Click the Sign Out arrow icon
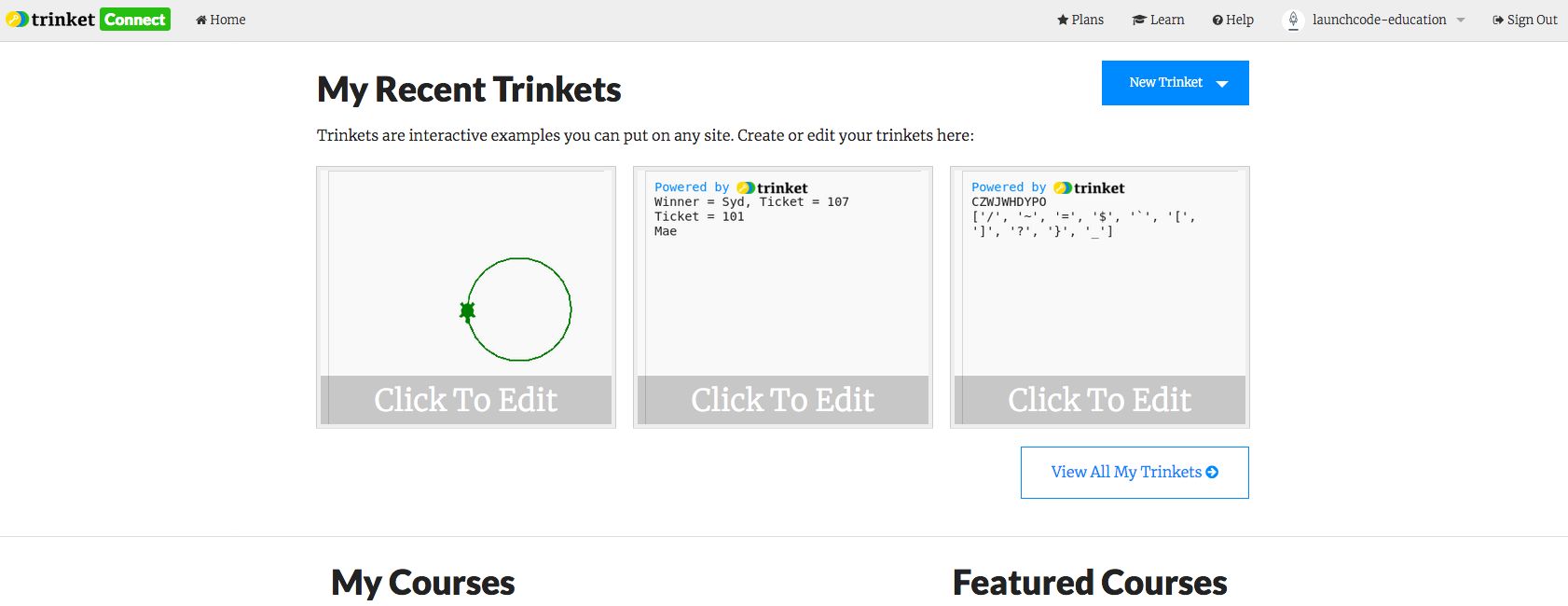The image size is (1568, 606). click(x=1498, y=20)
